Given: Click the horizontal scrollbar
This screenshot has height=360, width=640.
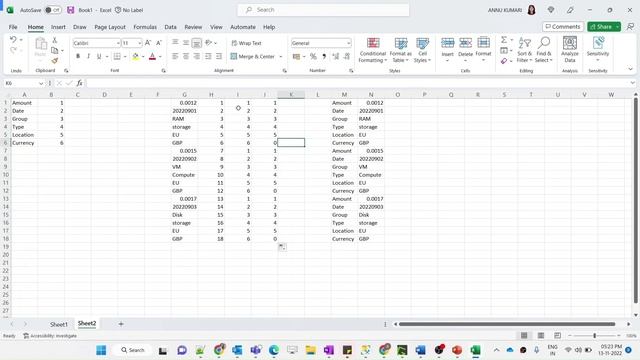Looking at the screenshot, I should coord(507,324).
